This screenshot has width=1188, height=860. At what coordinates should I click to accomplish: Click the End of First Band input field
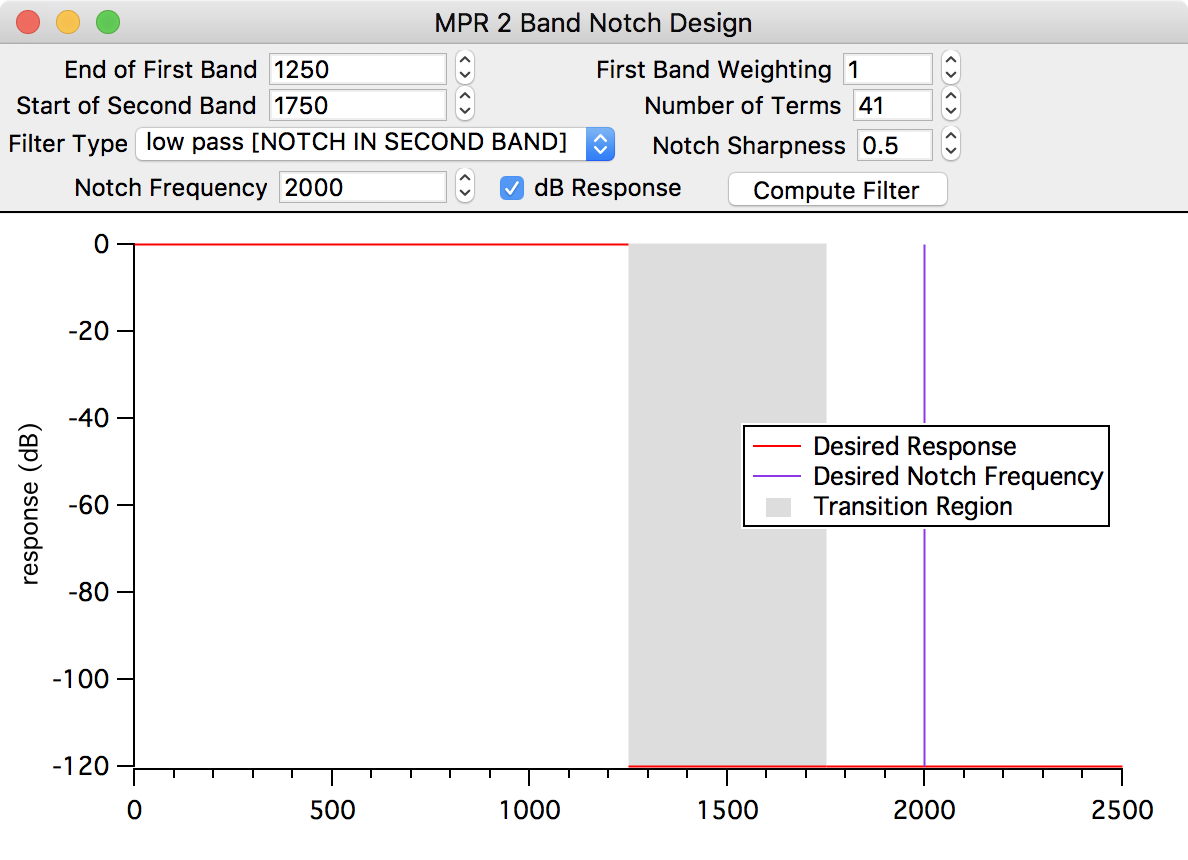(x=357, y=69)
